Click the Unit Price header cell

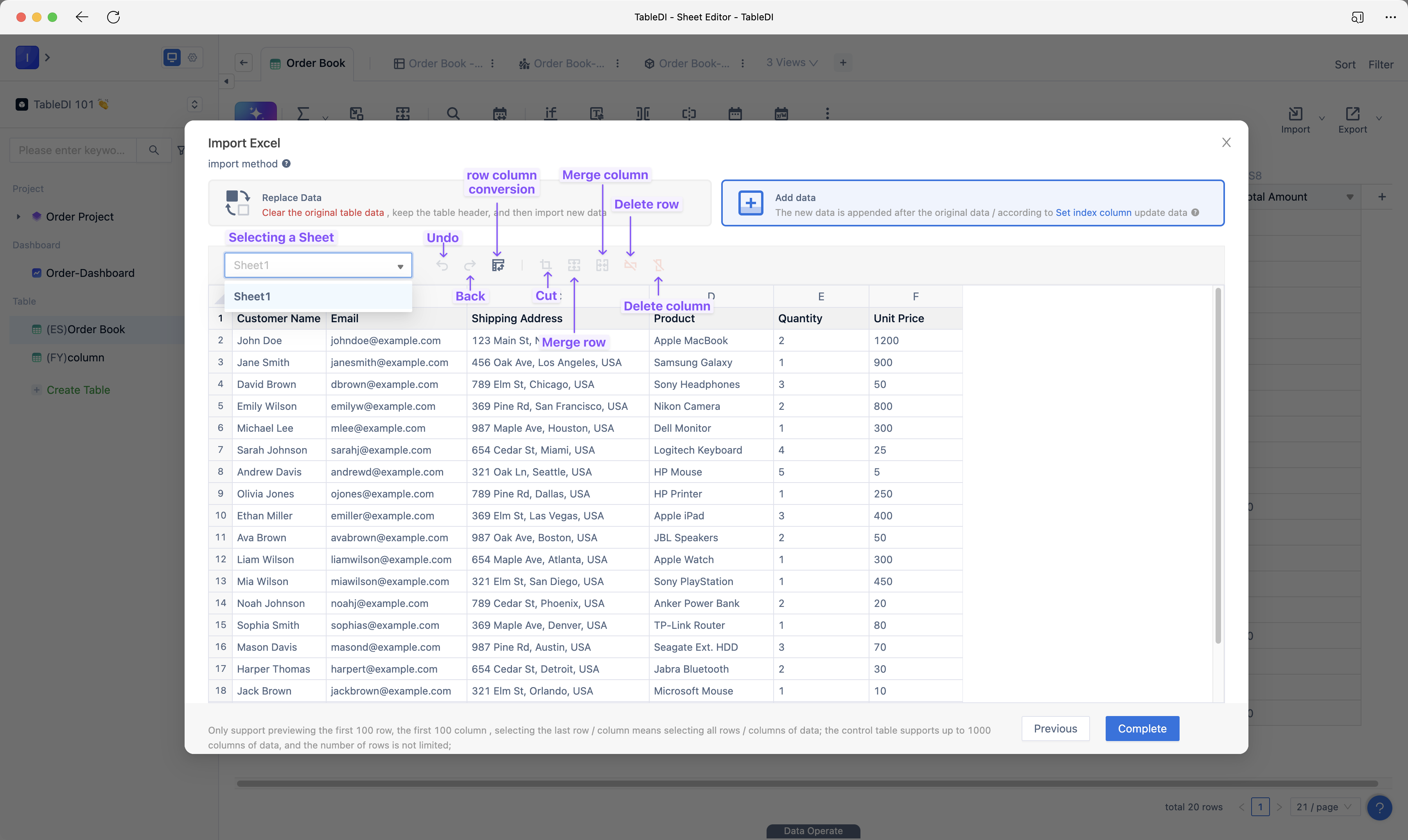[916, 318]
